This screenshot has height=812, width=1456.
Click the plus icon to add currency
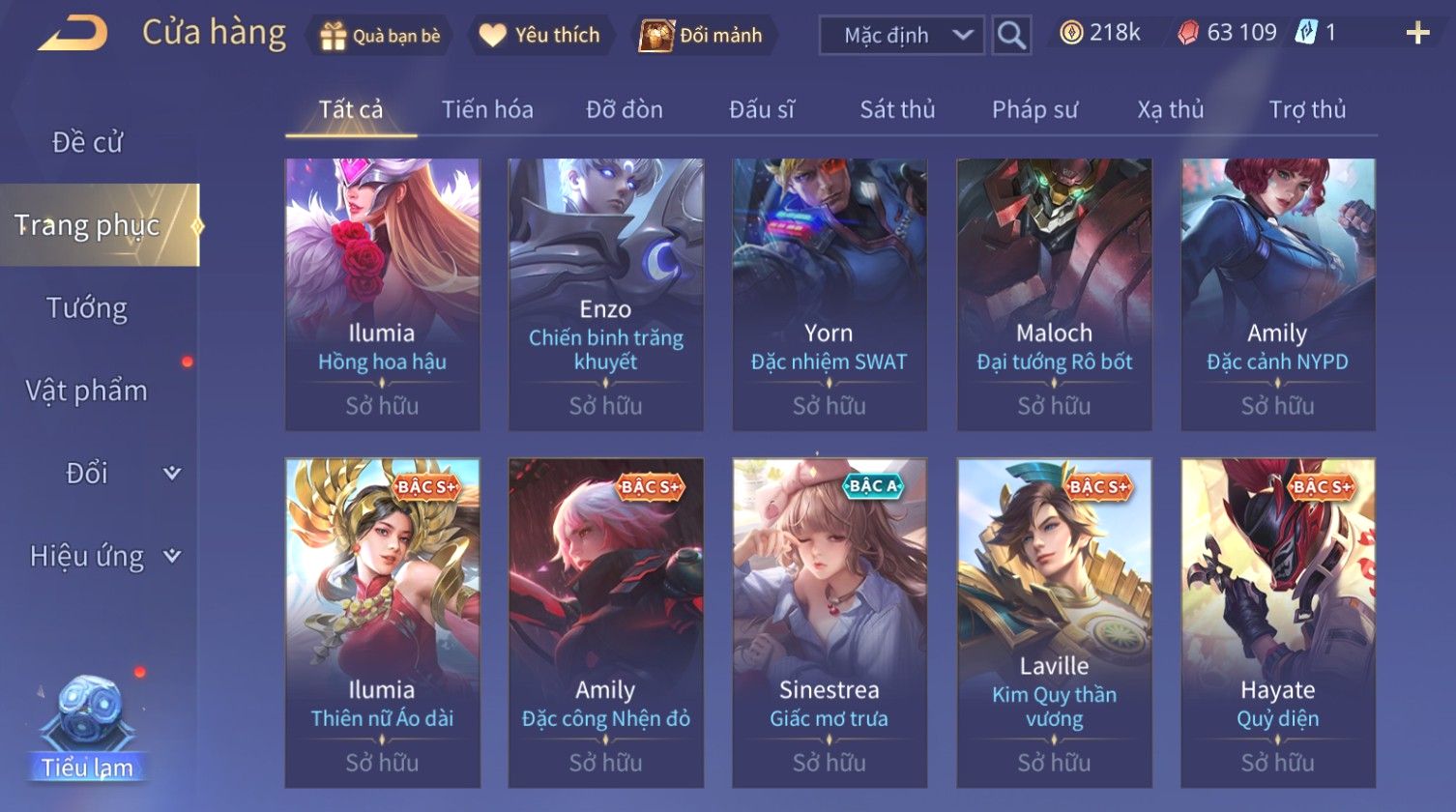click(x=1417, y=34)
